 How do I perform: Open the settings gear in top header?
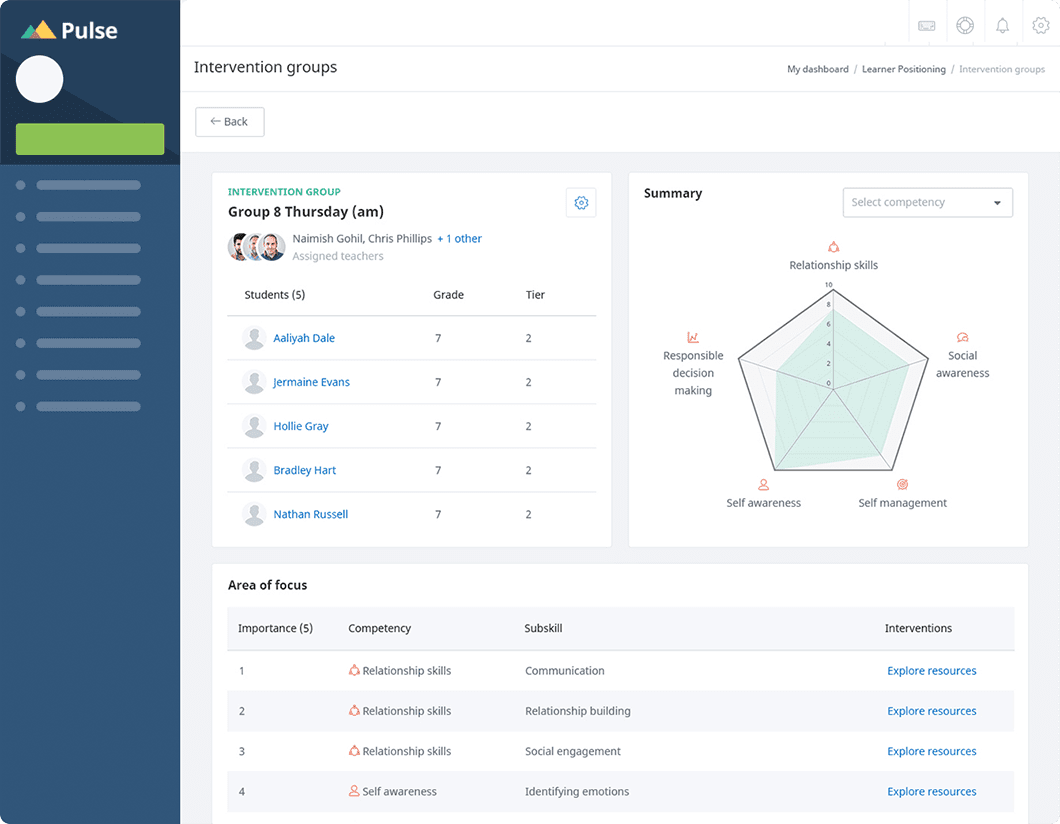(x=1041, y=26)
